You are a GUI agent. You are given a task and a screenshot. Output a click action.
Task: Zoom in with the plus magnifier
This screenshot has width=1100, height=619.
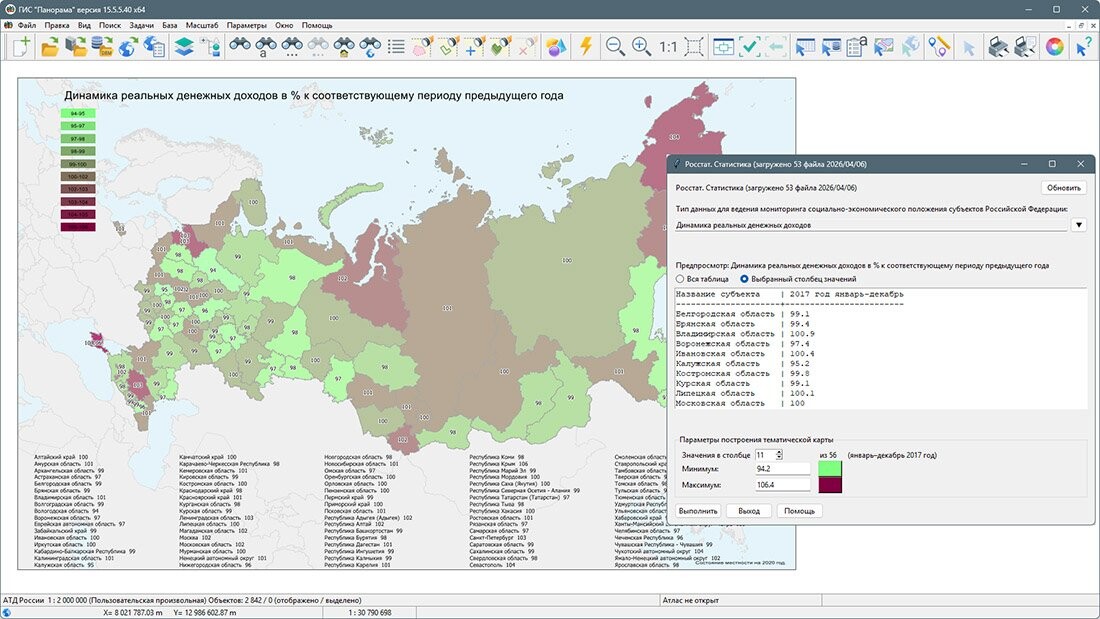pyautogui.click(x=641, y=46)
